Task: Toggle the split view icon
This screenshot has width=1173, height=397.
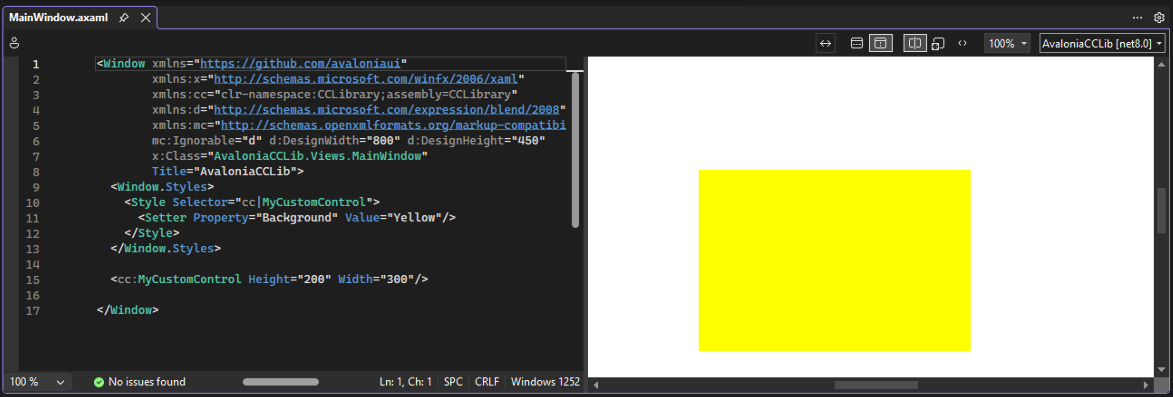Action: [914, 43]
